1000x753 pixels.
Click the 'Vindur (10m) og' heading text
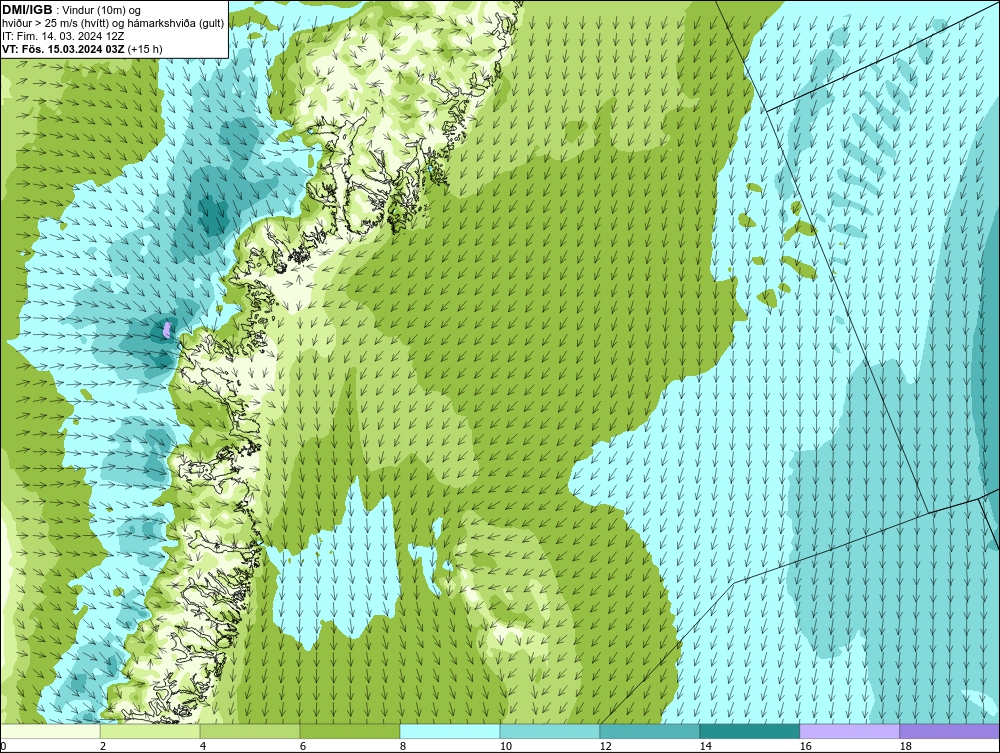coord(103,10)
